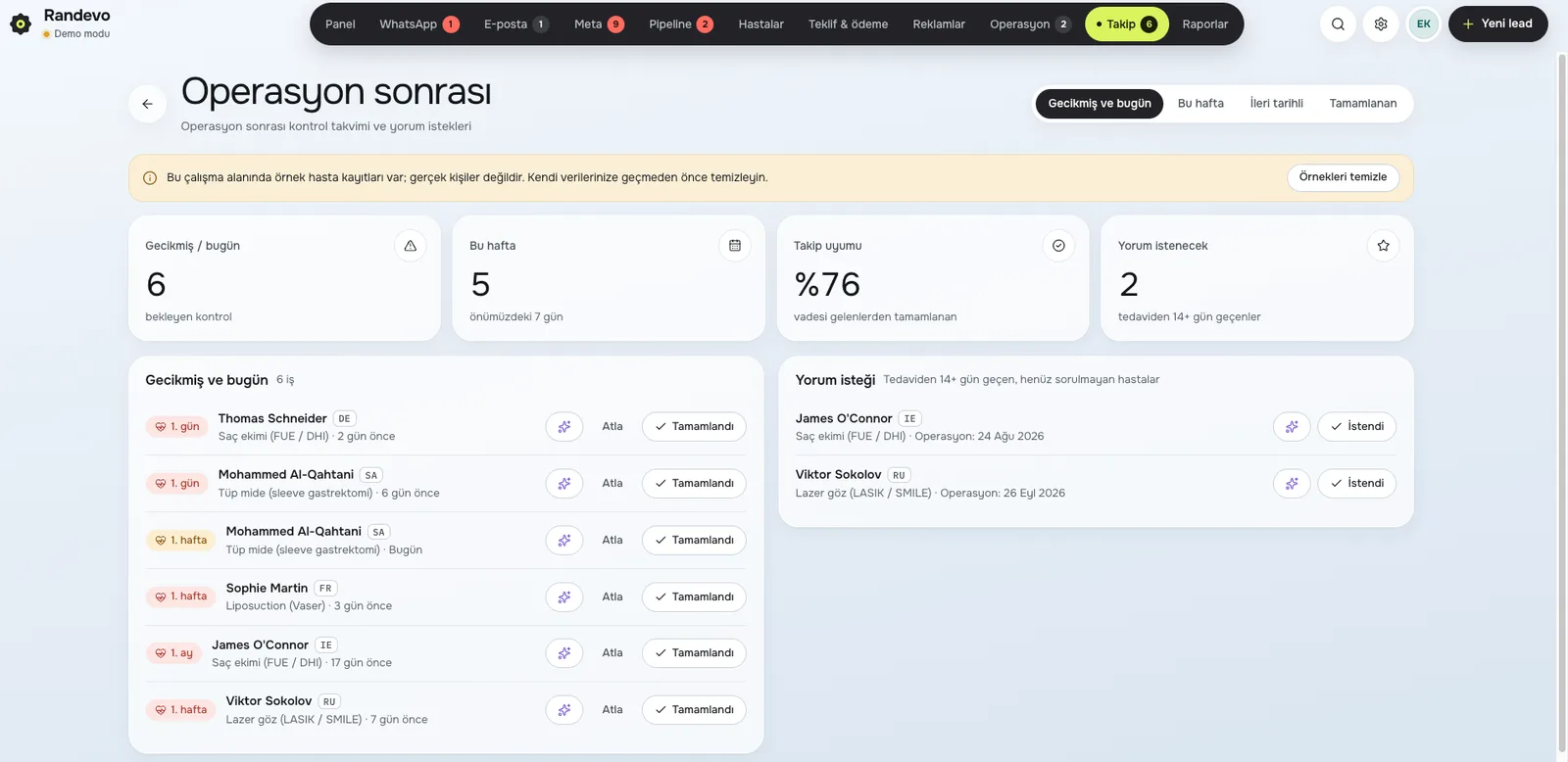Screen dimensions: 1568x762
Task: Mark James O'Connor's review as İstendi
Action: tap(1356, 427)
